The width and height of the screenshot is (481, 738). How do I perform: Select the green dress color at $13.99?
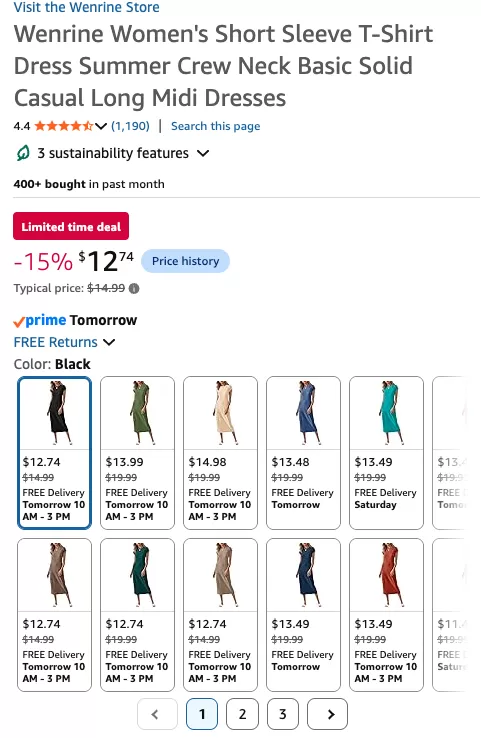tap(137, 453)
